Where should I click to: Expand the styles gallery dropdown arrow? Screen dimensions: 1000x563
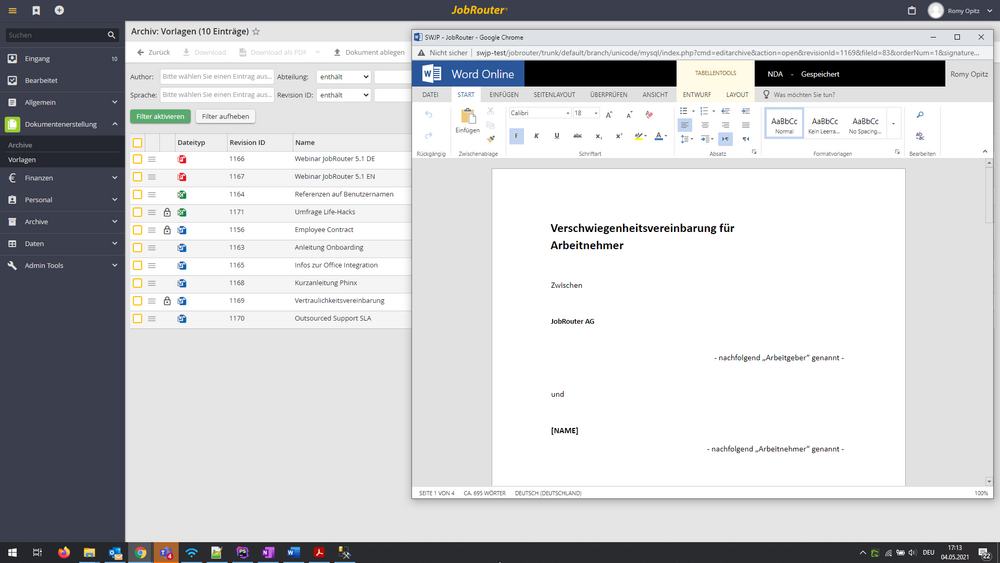click(893, 124)
